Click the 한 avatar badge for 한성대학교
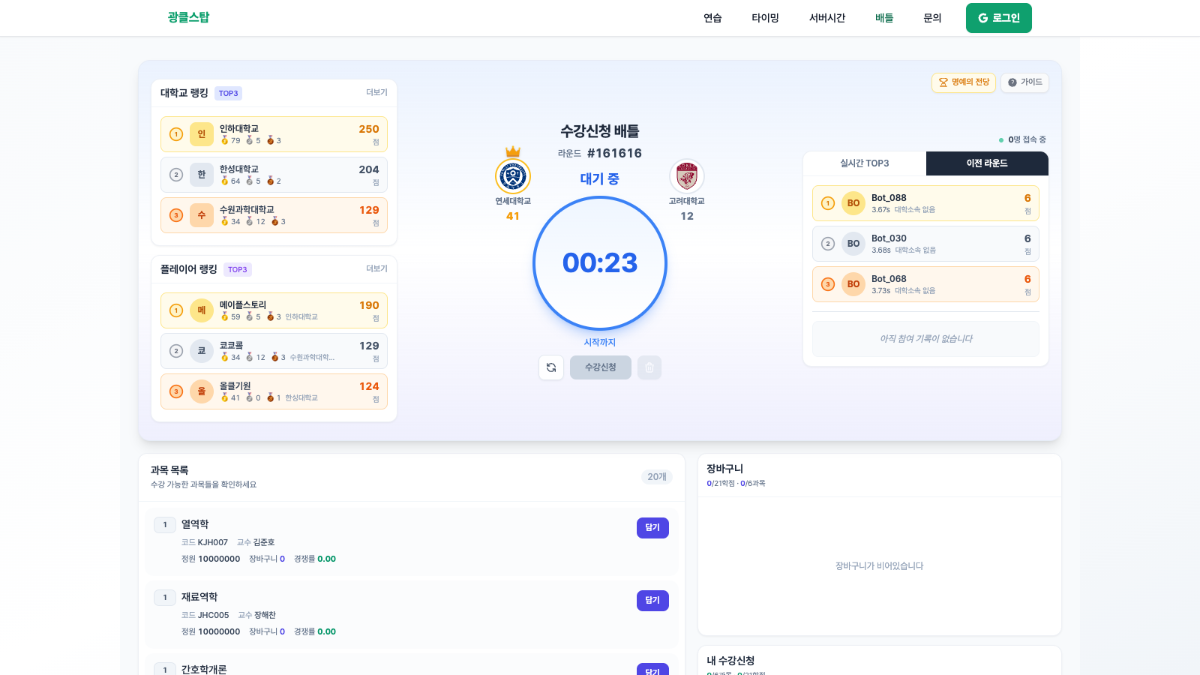Image resolution: width=1200 pixels, height=675 pixels. pyautogui.click(x=202, y=175)
